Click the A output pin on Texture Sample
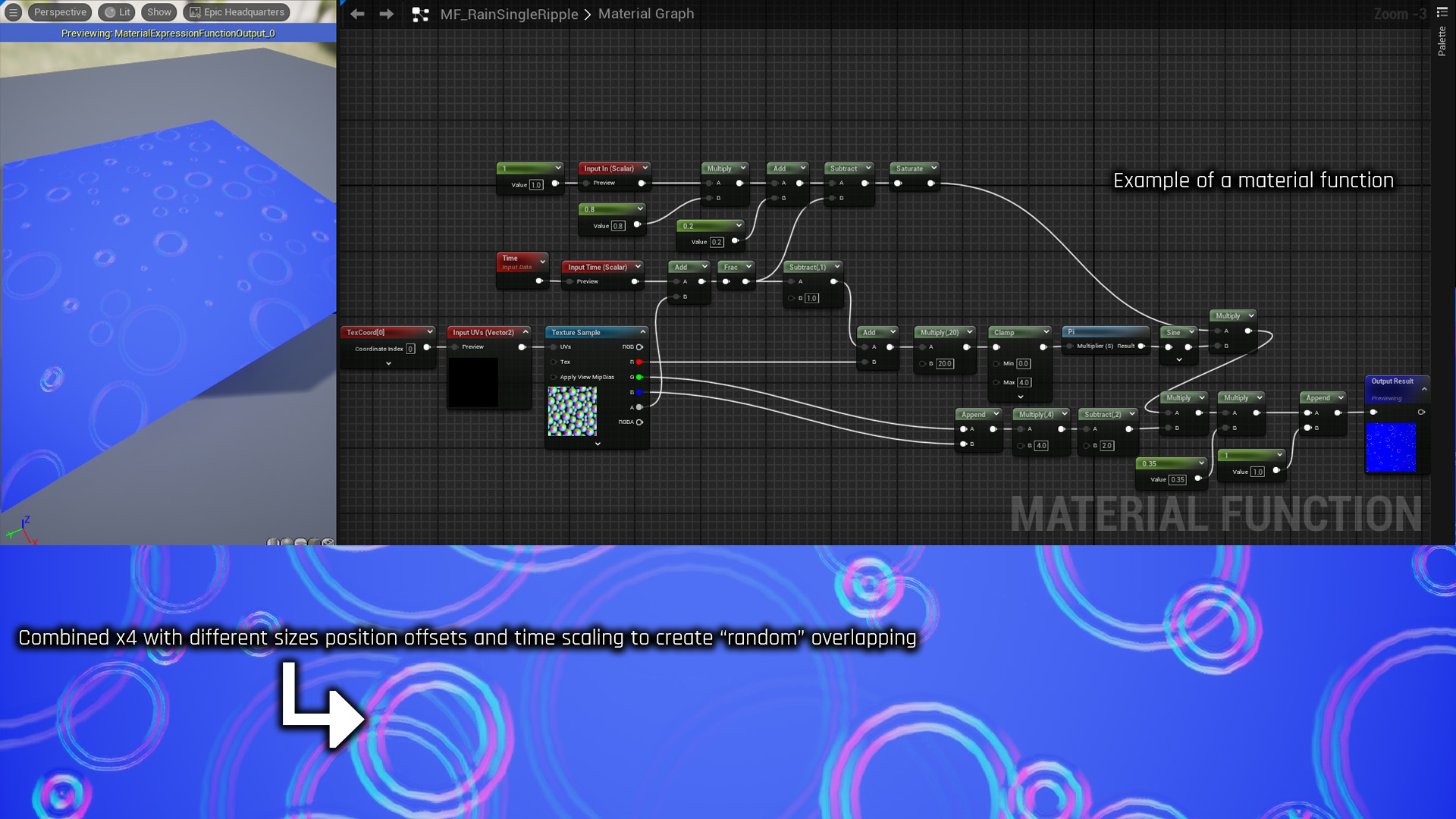The height and width of the screenshot is (819, 1456). [639, 407]
